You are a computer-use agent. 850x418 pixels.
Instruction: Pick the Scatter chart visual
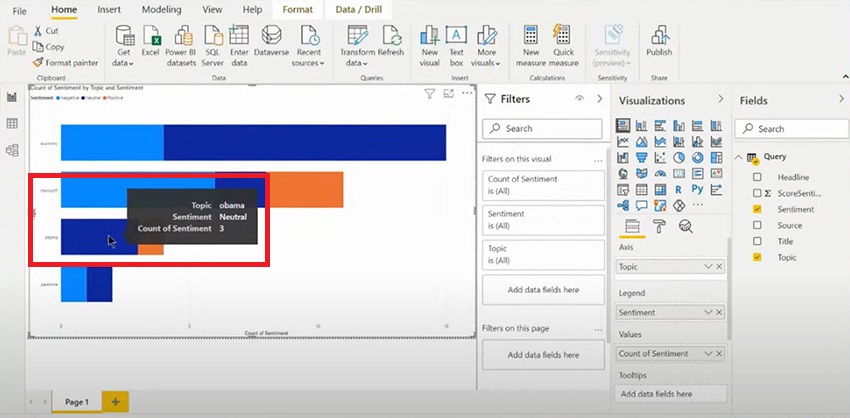point(660,158)
